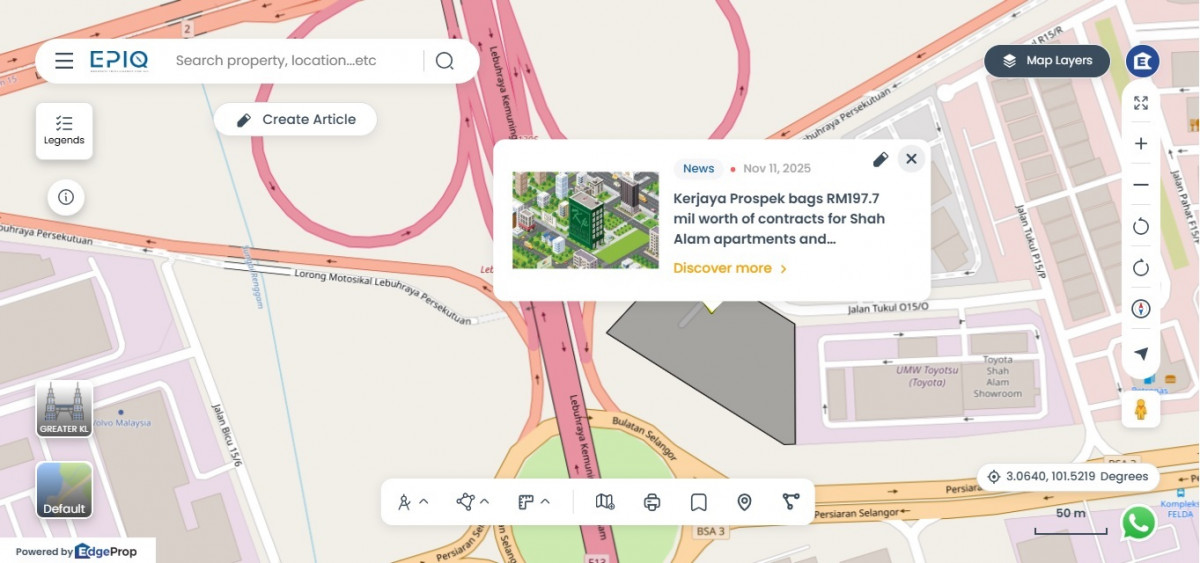Select the polygon shape tool
1200x563 pixels.
click(465, 502)
